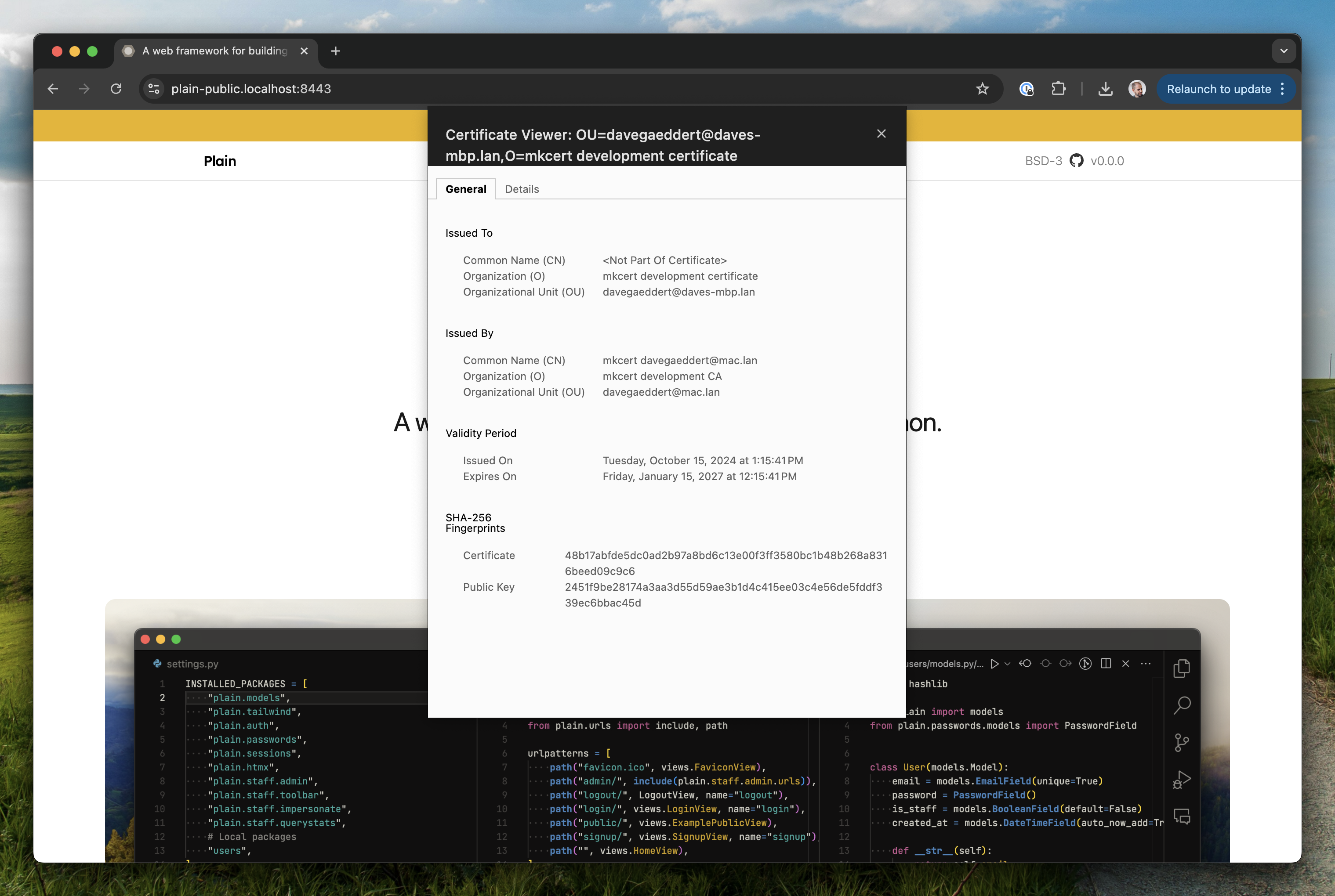Switch to the Details tab

(522, 189)
